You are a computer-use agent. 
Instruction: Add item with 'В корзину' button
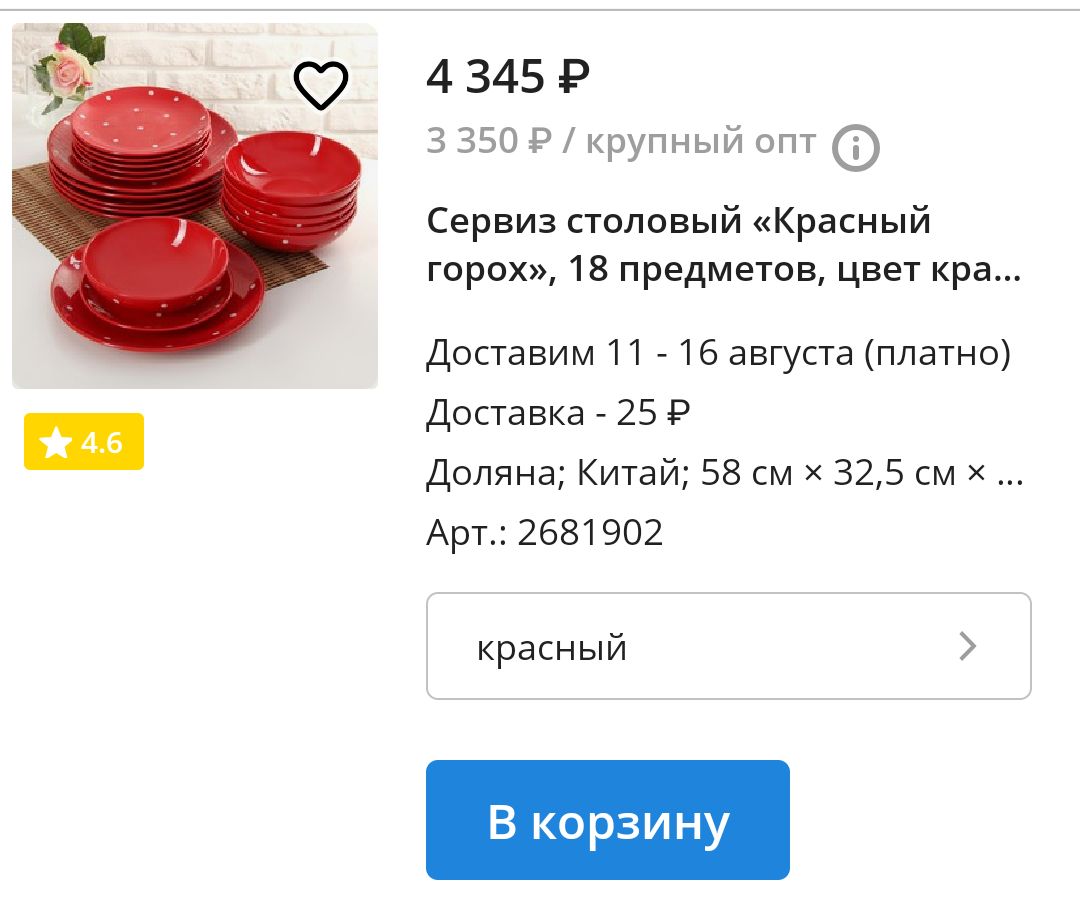coord(608,820)
